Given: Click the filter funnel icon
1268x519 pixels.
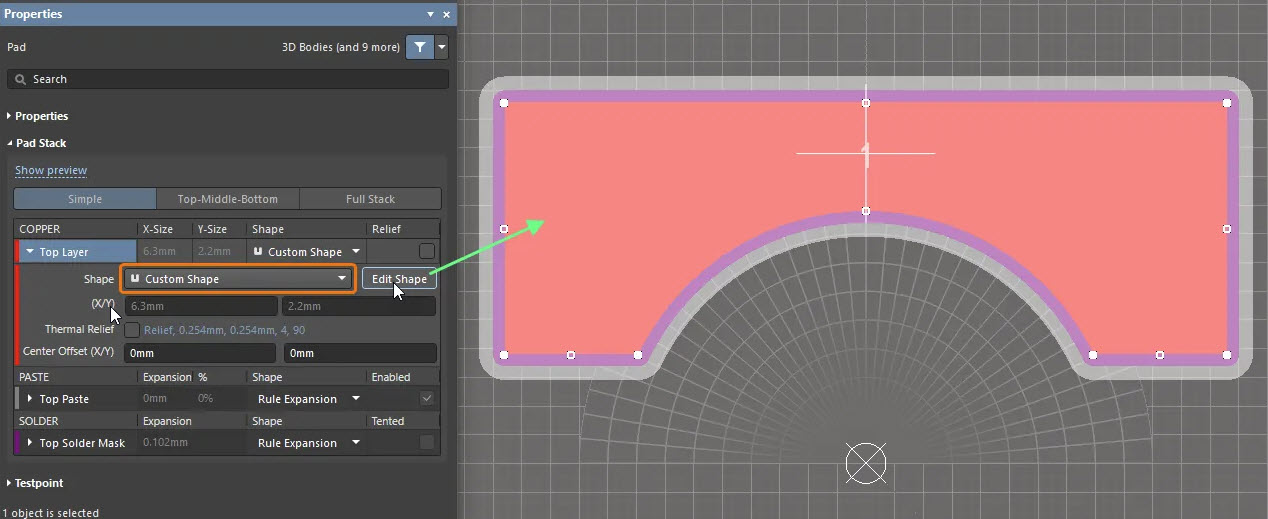Looking at the screenshot, I should pos(419,47).
